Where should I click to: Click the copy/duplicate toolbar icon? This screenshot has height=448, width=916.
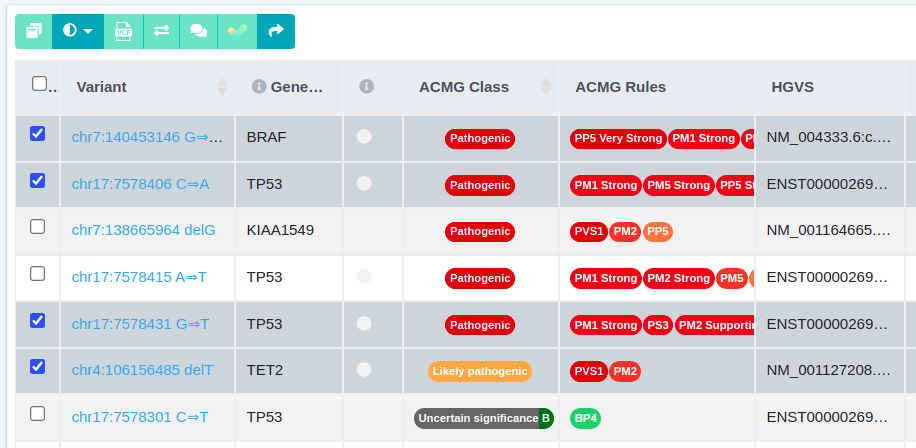pyautogui.click(x=33, y=31)
